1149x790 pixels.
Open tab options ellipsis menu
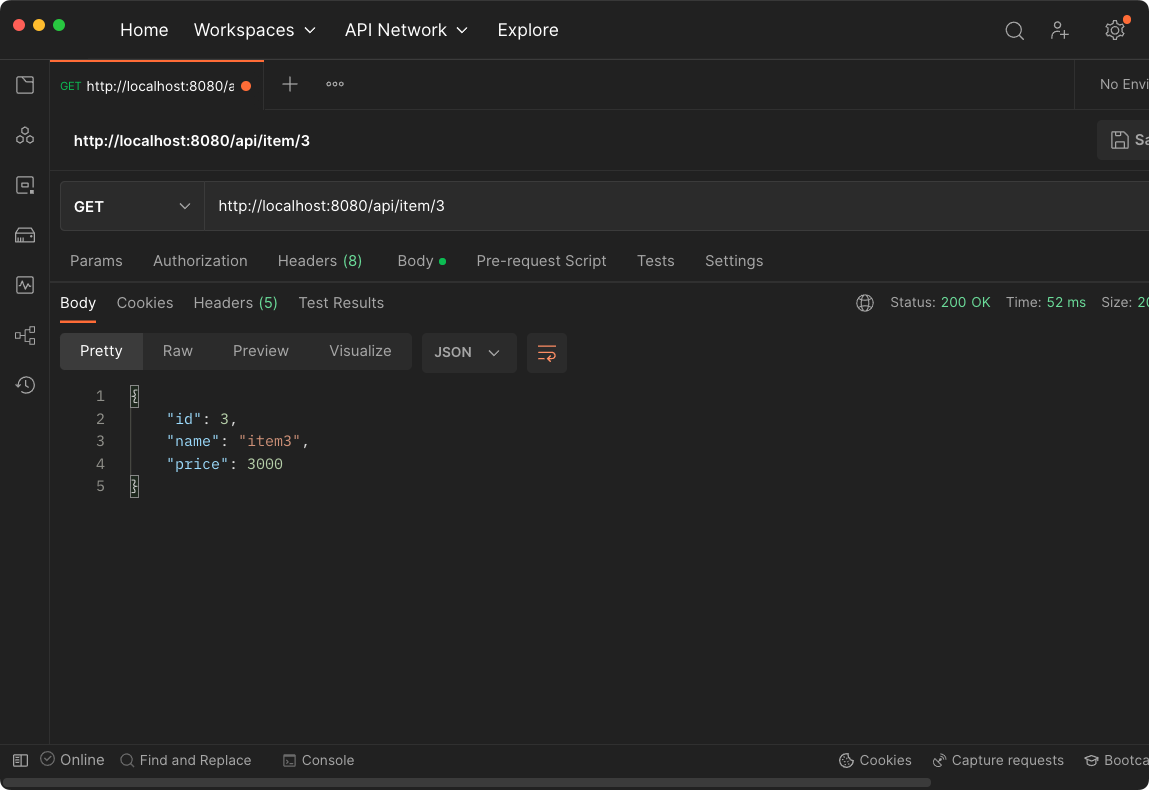(x=335, y=84)
